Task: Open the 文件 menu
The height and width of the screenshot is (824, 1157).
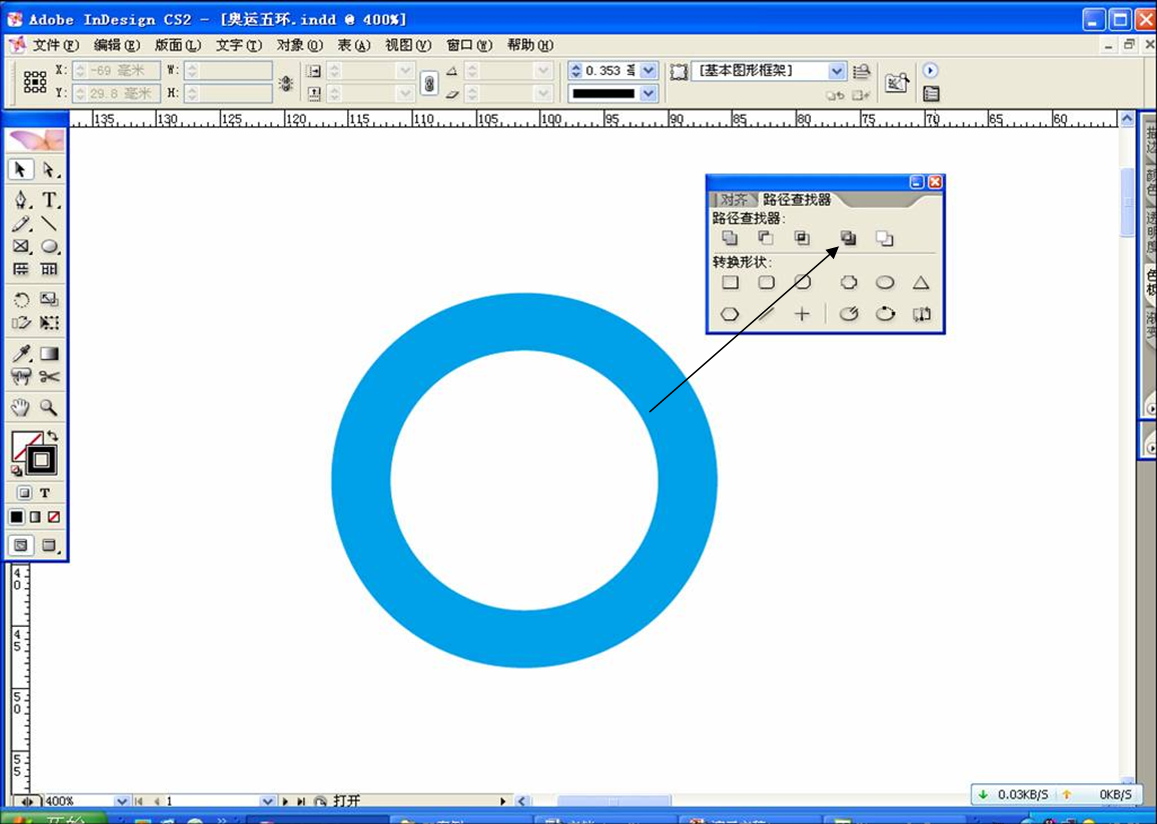Action: 55,46
